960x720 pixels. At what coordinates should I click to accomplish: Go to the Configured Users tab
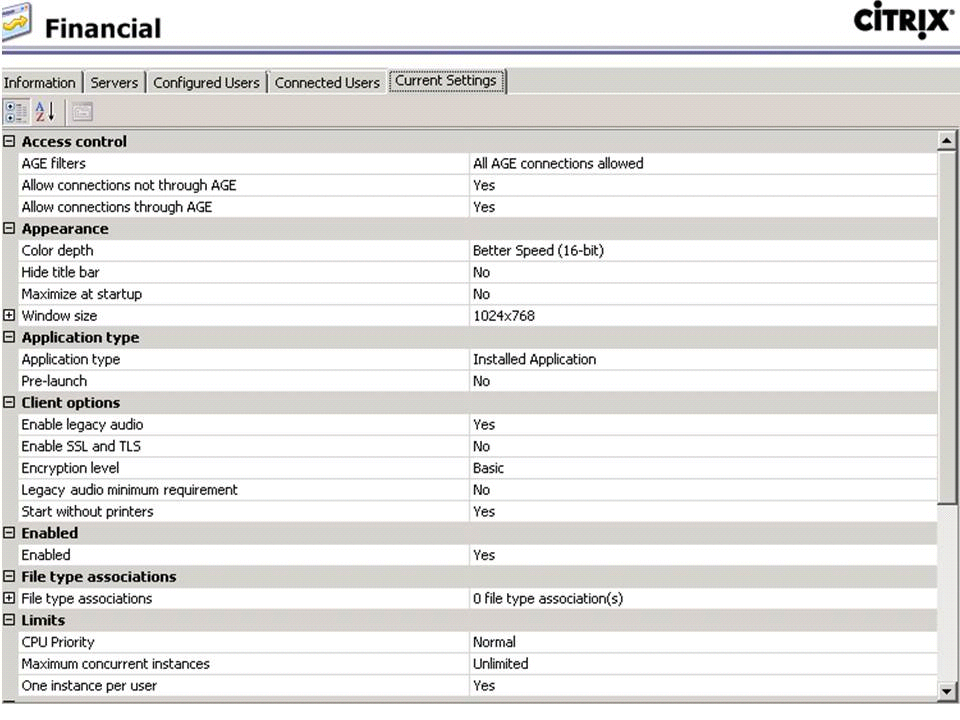click(206, 83)
